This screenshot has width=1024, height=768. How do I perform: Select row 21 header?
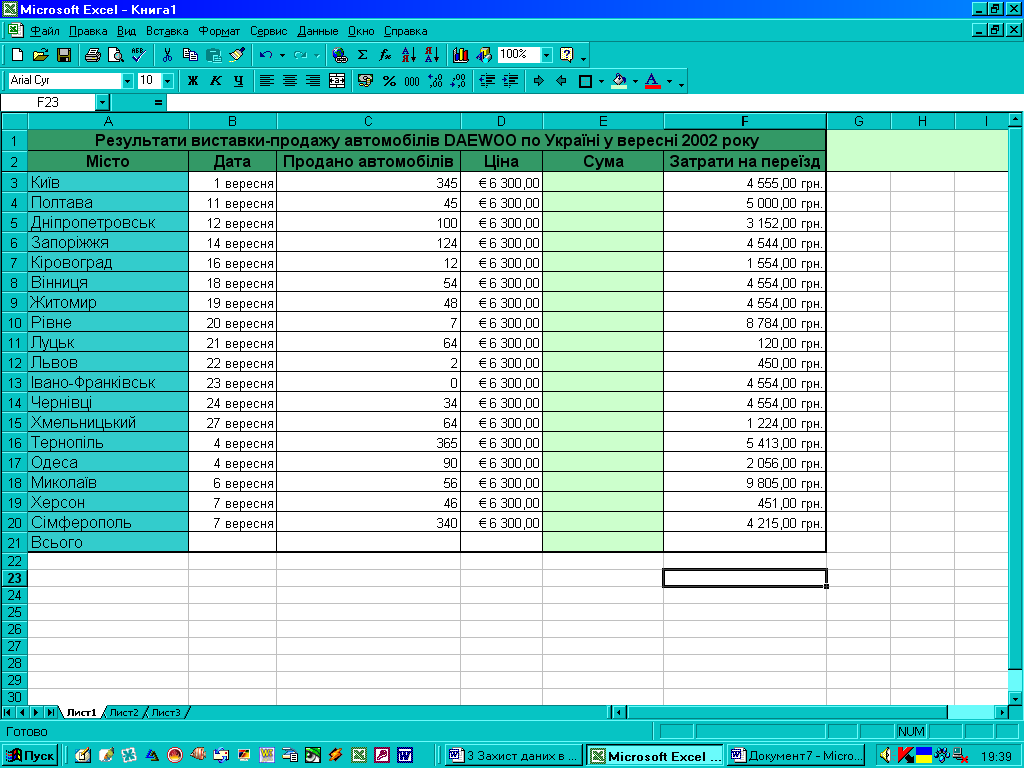pos(14,542)
